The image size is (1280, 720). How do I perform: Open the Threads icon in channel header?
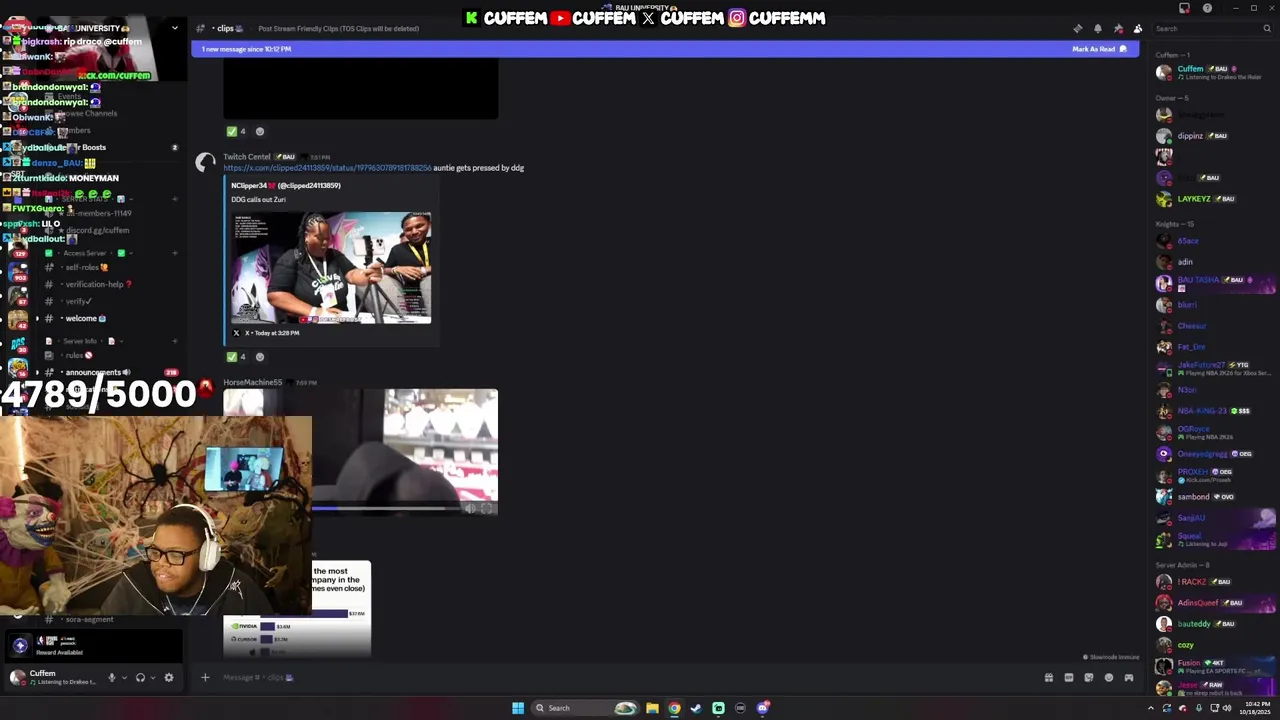point(1077,29)
